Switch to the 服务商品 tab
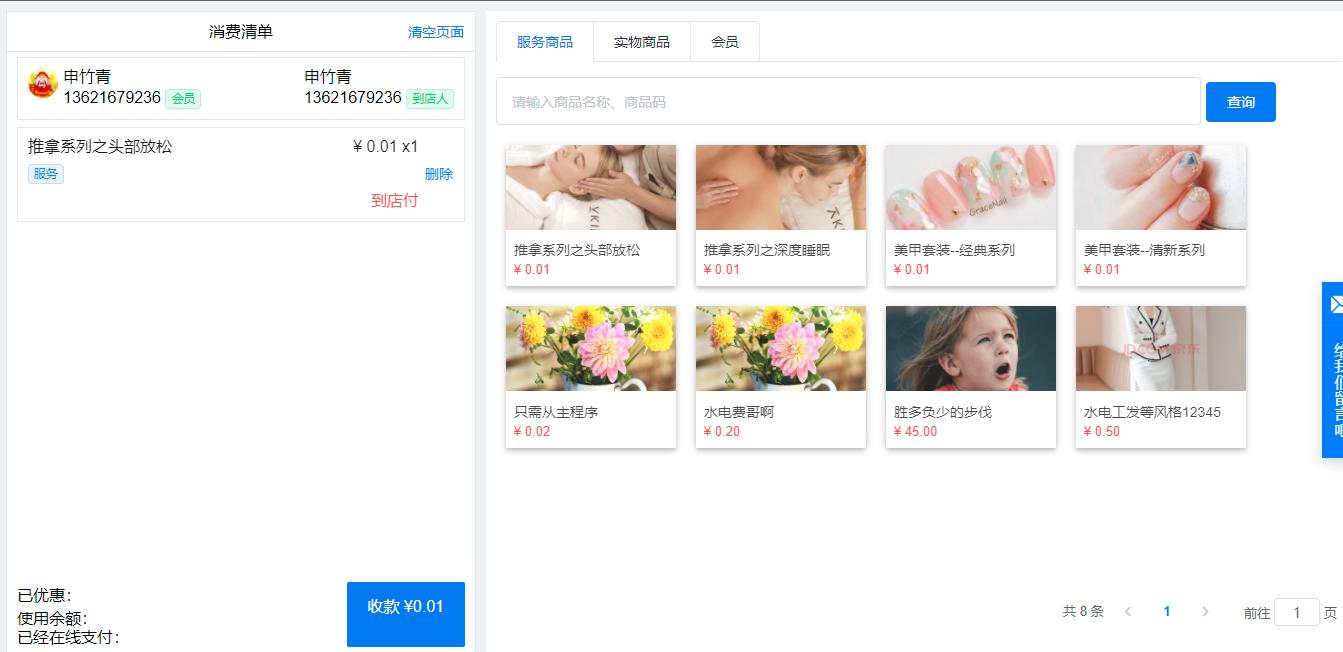 click(x=545, y=42)
